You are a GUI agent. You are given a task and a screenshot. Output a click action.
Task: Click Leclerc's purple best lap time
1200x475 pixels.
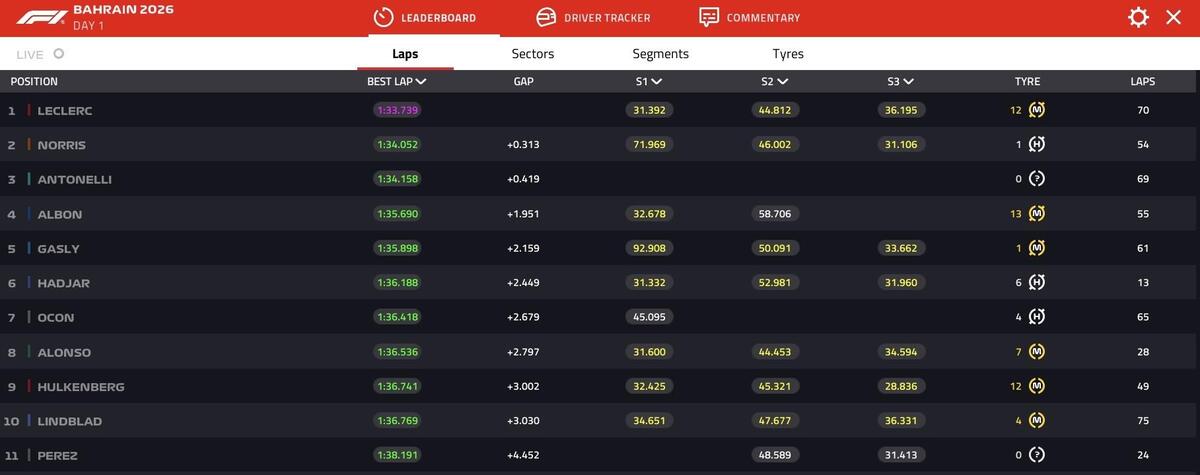(x=397, y=110)
